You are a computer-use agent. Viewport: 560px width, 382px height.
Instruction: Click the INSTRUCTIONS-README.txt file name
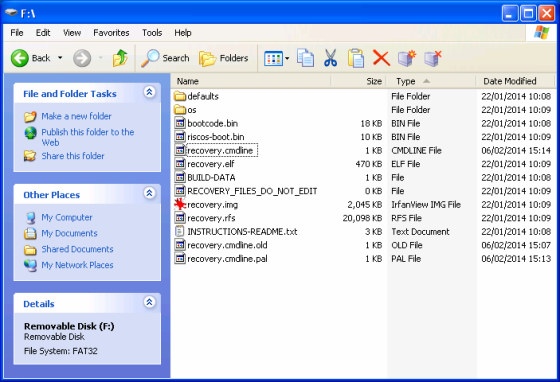[242, 232]
